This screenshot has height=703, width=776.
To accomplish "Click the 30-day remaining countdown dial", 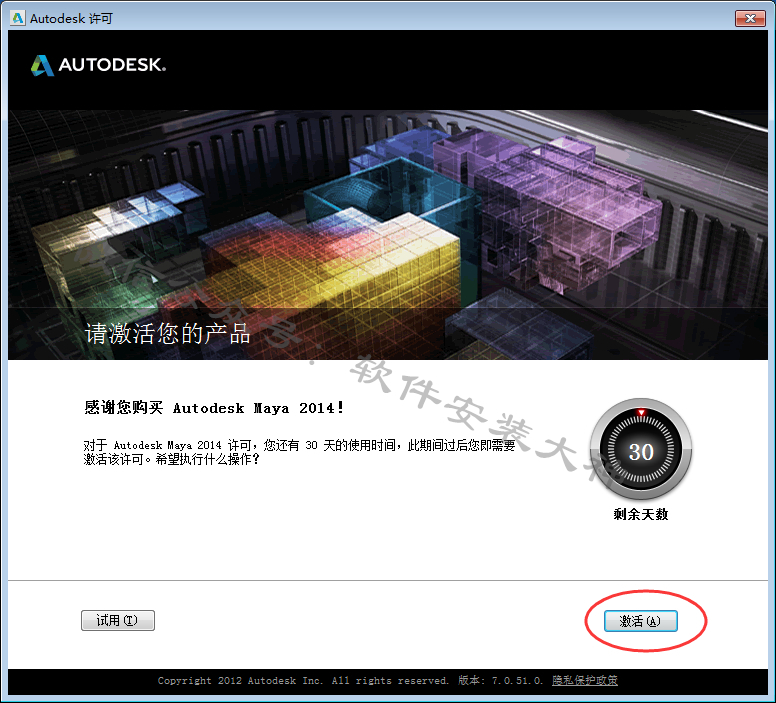I will click(641, 451).
